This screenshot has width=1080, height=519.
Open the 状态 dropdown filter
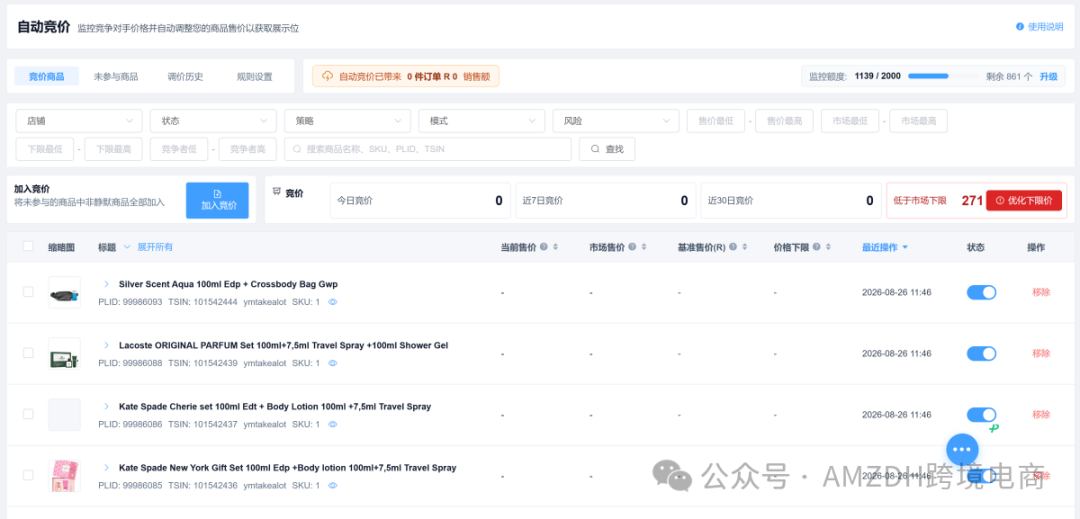(x=214, y=120)
